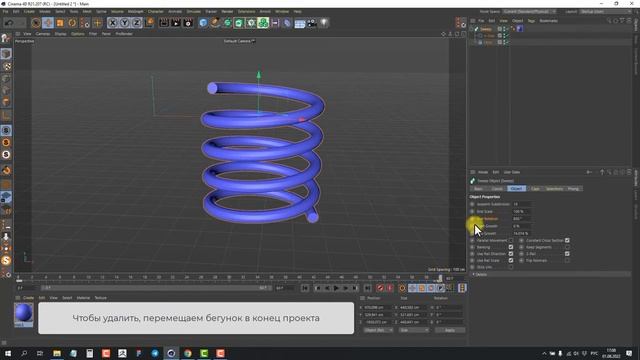This screenshot has width=640, height=360.
Task: Uncheck the 2-Rail checkbox
Action: [x=567, y=253]
